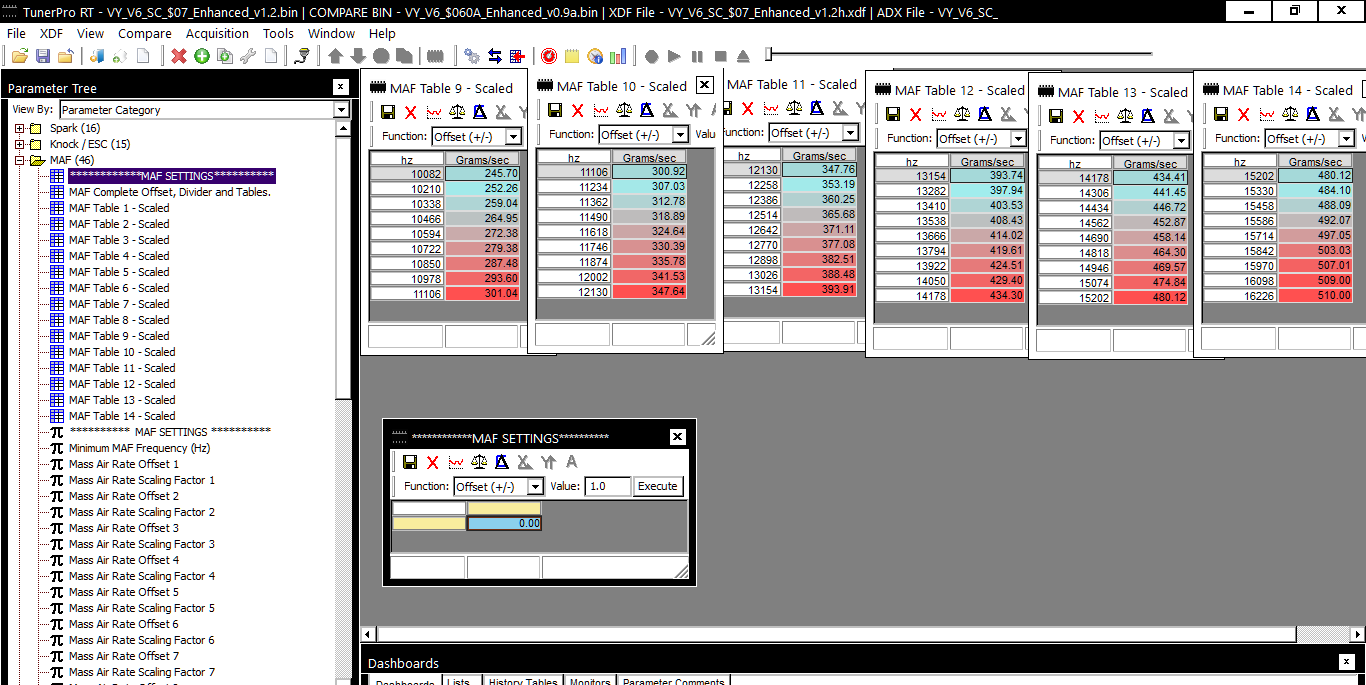
Task: Click the red dashboard gauge icon
Action: tap(549, 56)
